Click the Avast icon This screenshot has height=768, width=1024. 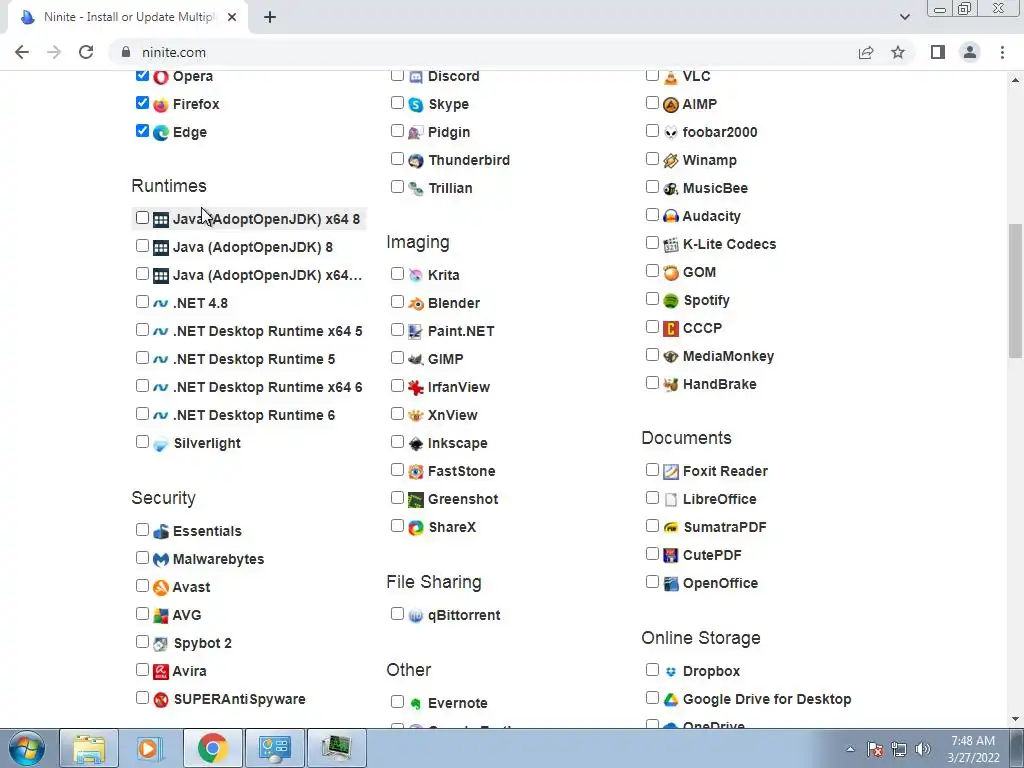tap(161, 587)
